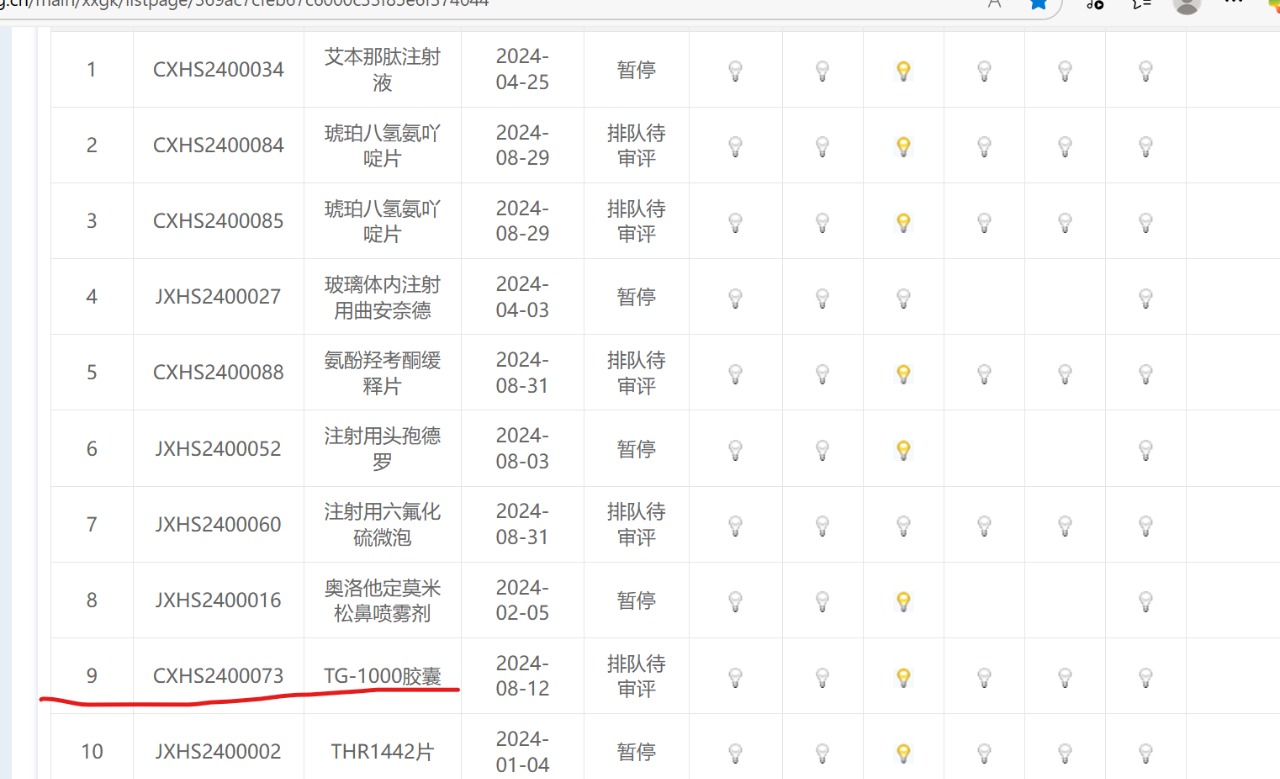Screen dimensions: 1280x779
Task: Click the date 2024-04-03
Action: click(522, 297)
